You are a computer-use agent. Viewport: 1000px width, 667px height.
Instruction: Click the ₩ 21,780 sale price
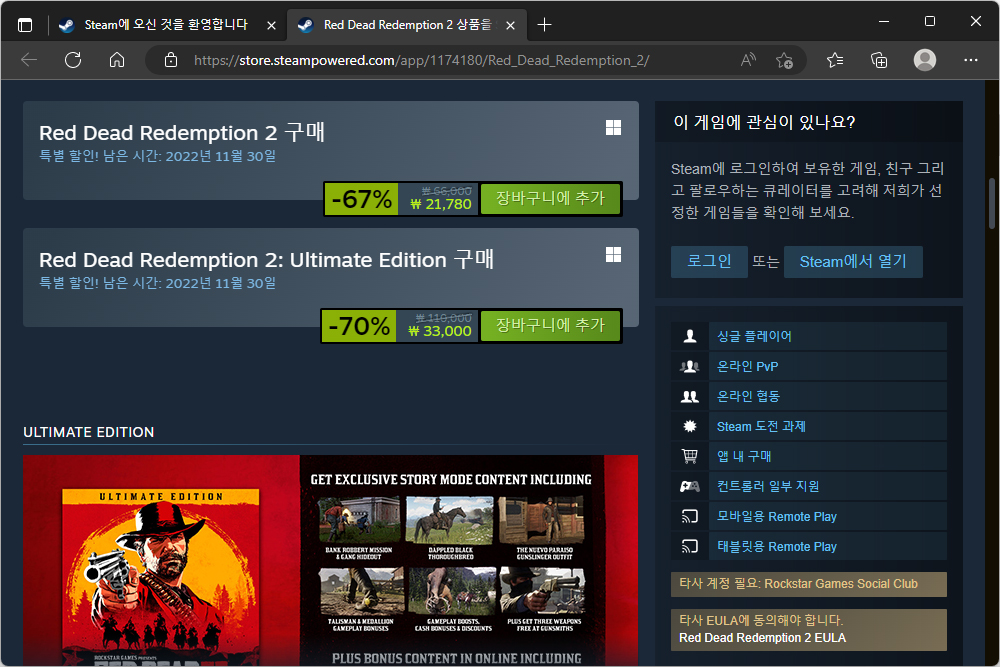click(x=441, y=204)
